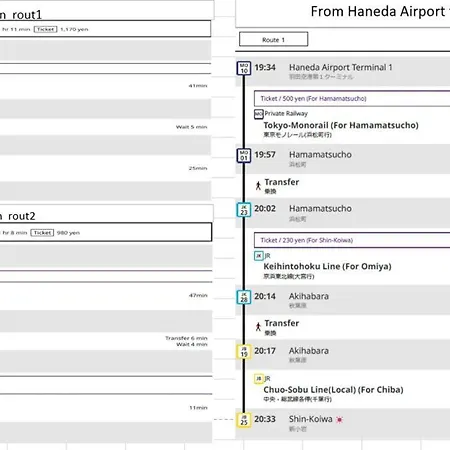The height and width of the screenshot is (450, 450).
Task: Click the JK JR line icon
Action: (259, 256)
